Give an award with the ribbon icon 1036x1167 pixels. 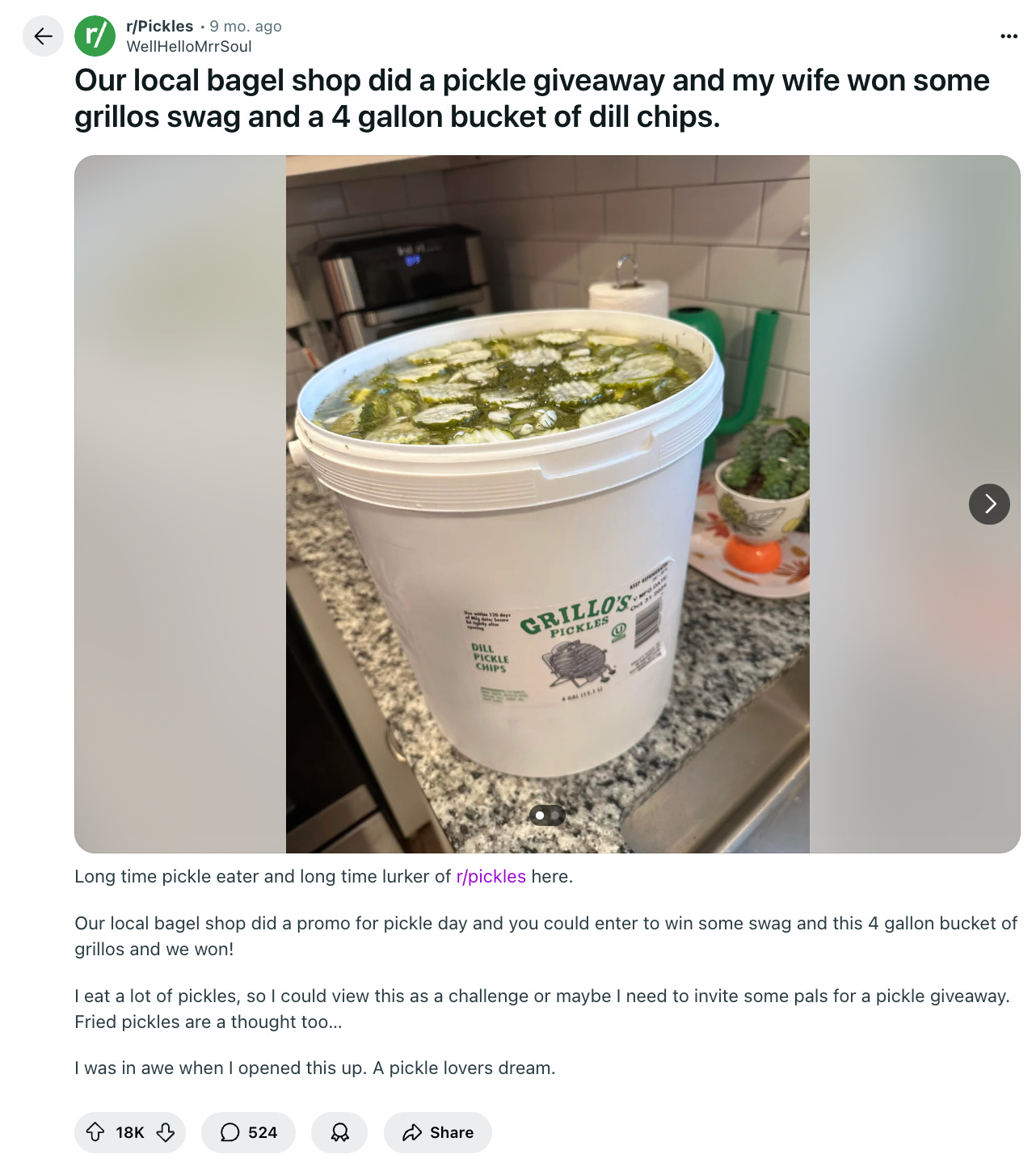[339, 1132]
